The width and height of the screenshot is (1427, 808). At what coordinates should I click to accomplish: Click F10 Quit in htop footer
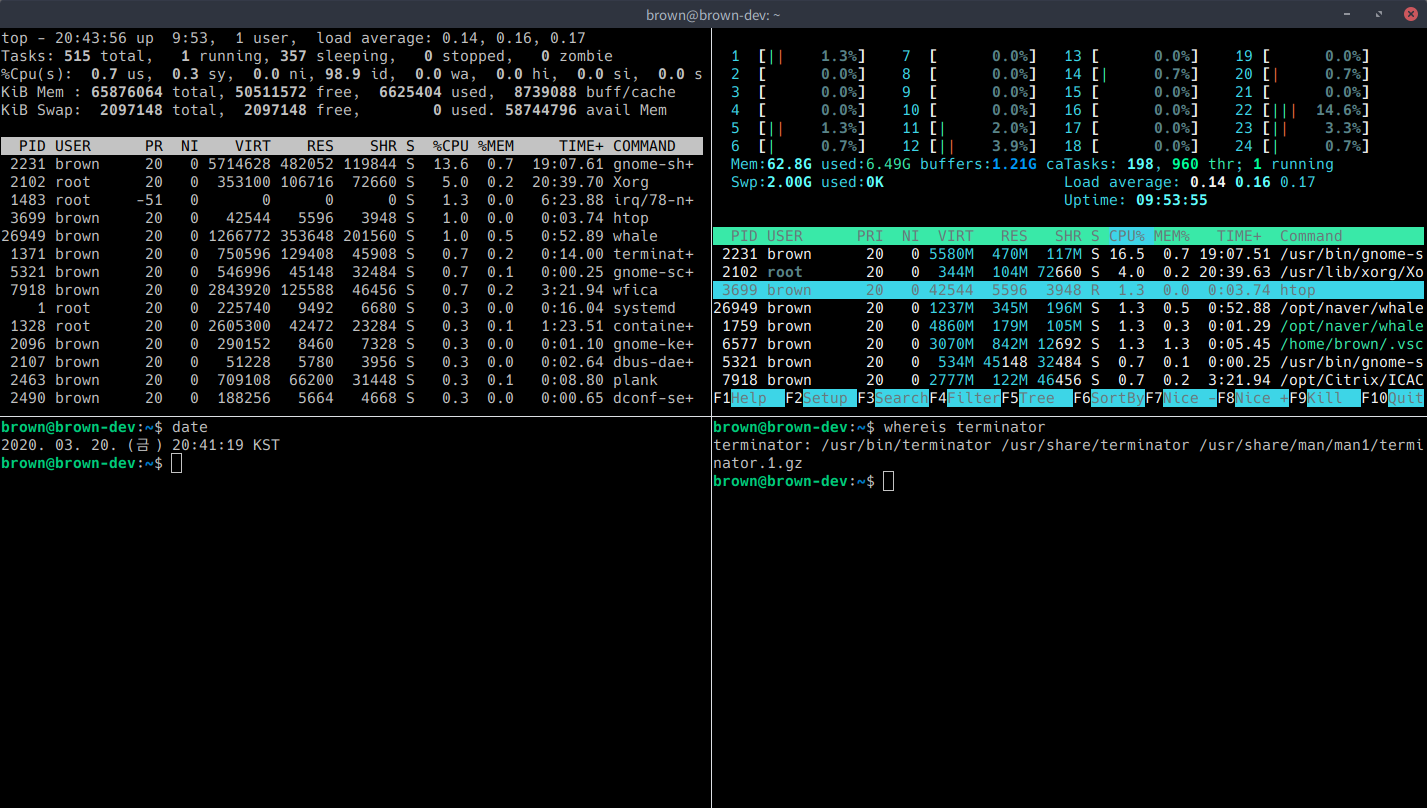1392,398
